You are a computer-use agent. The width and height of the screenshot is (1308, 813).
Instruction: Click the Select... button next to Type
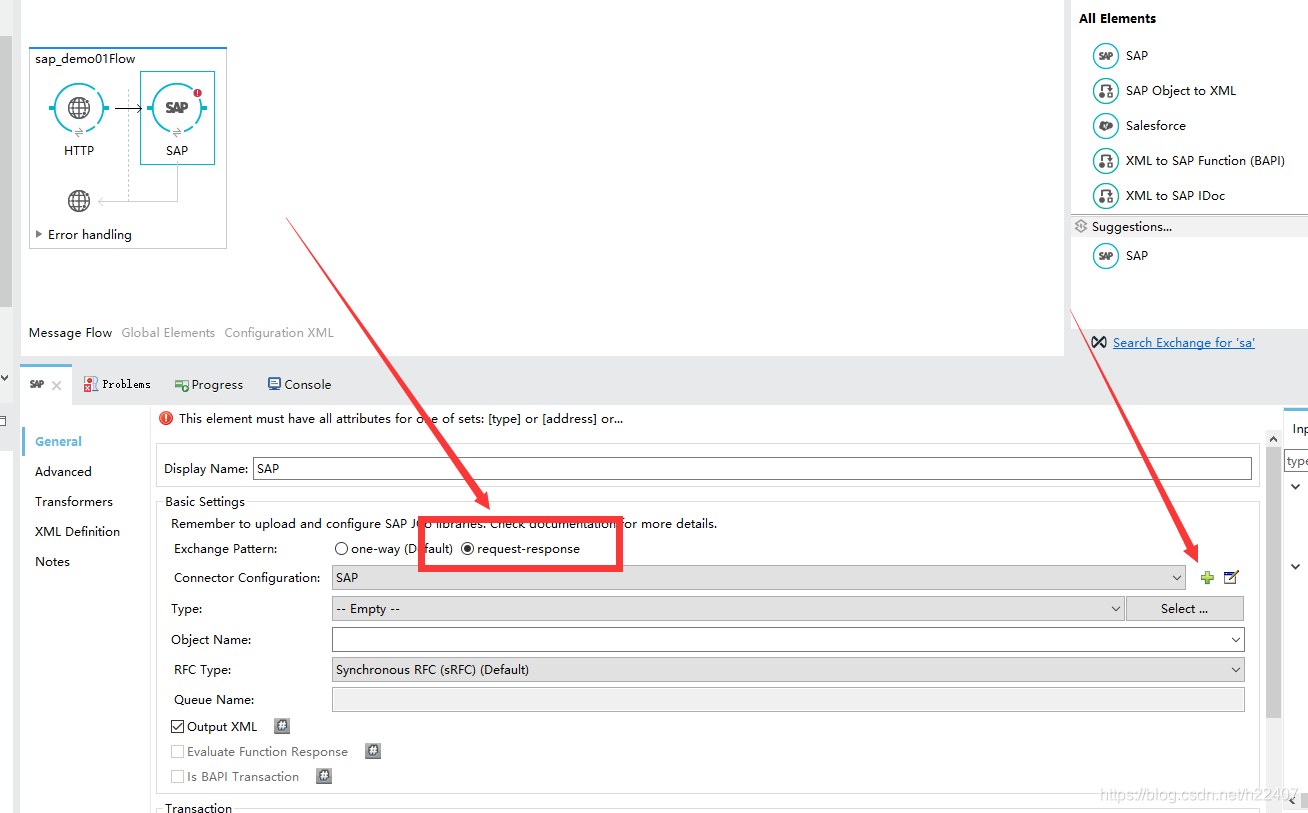[1185, 609]
